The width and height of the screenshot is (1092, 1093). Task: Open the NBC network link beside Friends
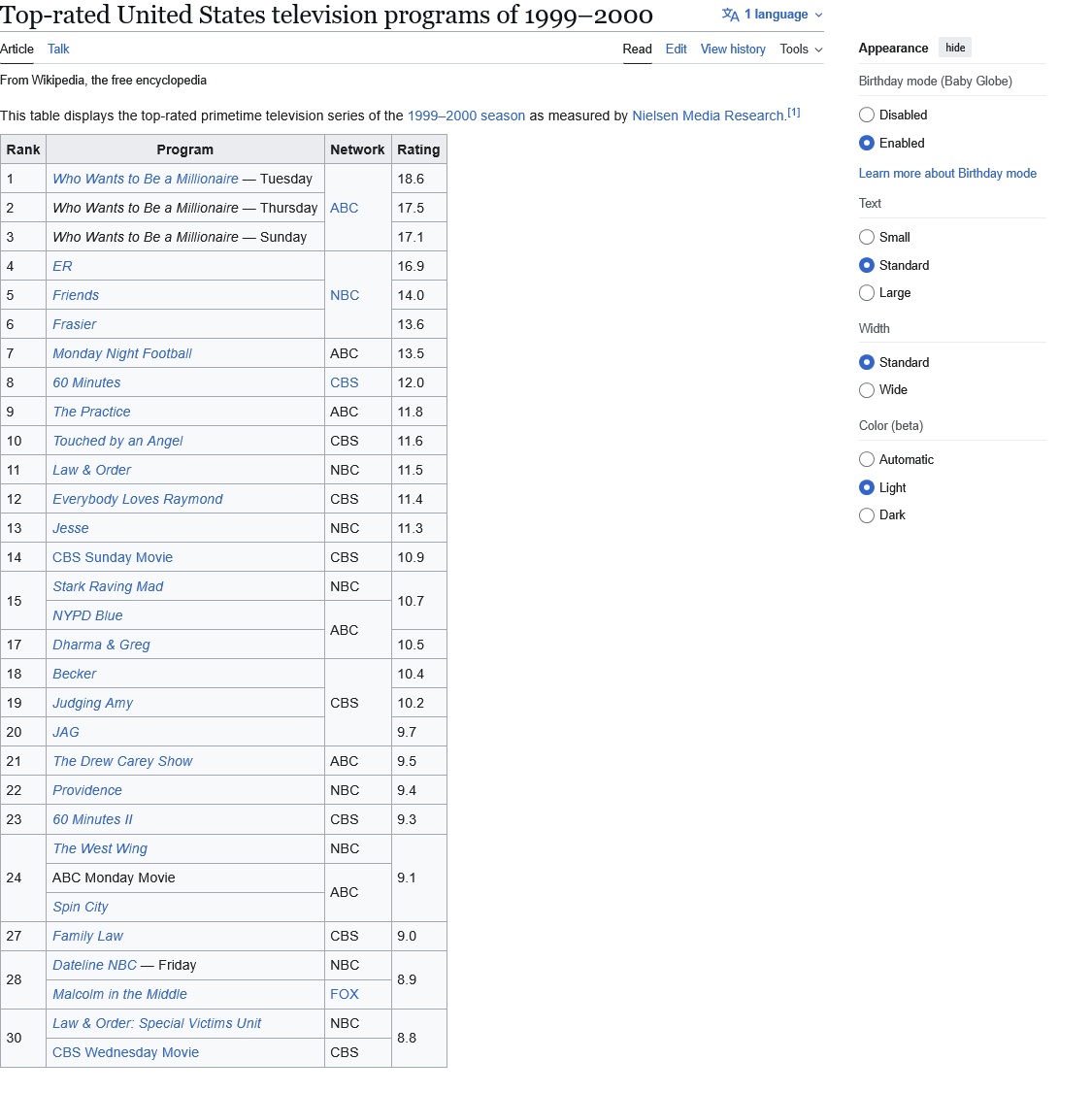345,295
